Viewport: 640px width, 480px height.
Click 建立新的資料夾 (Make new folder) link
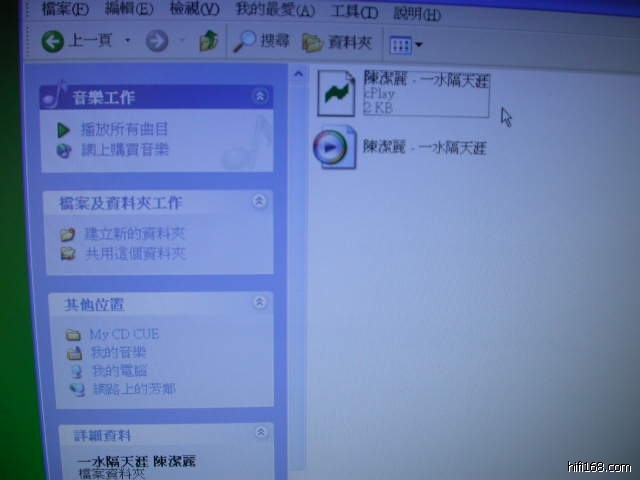[x=134, y=233]
